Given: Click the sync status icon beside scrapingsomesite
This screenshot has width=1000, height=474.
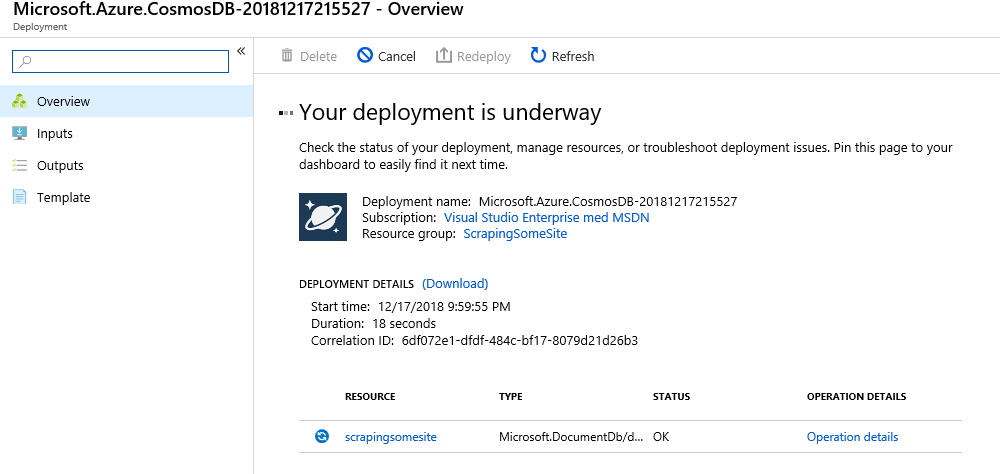Looking at the screenshot, I should (x=322, y=436).
